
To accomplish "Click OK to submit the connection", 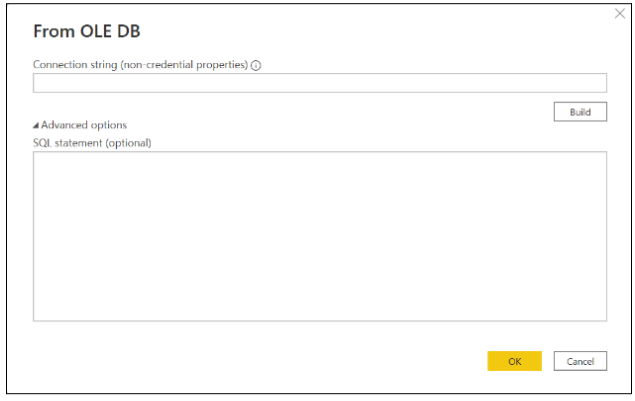I will (x=514, y=361).
